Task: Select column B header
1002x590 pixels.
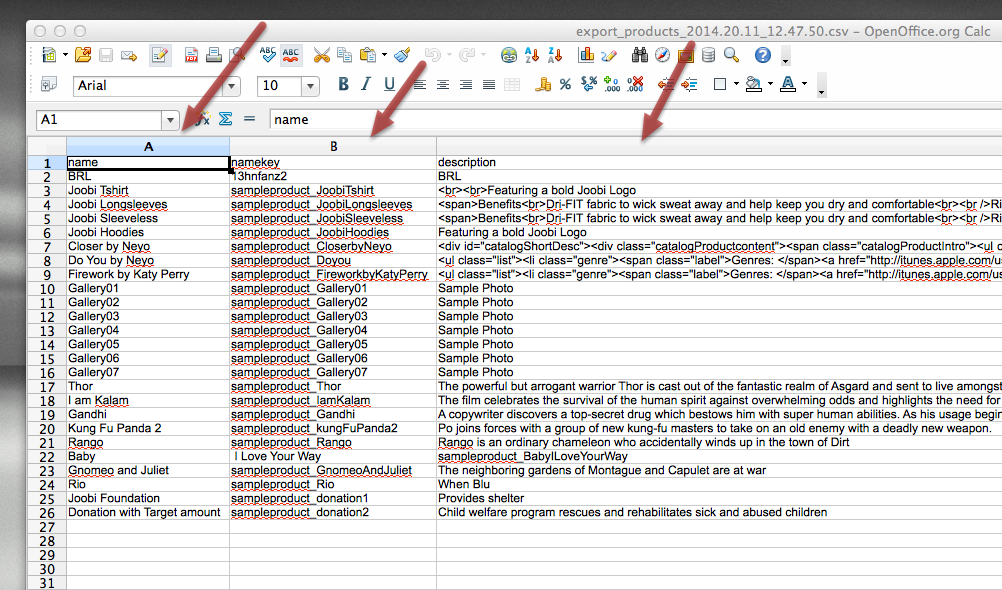Action: (x=334, y=146)
